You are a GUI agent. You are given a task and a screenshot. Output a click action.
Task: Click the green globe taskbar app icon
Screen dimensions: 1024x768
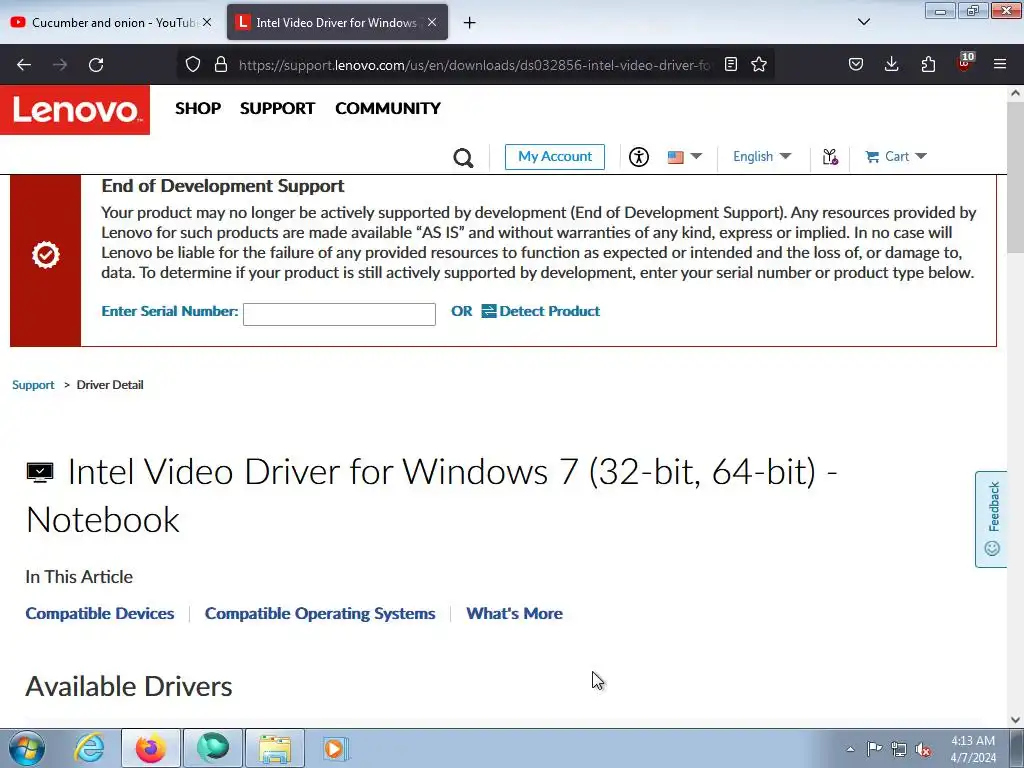pyautogui.click(x=213, y=748)
